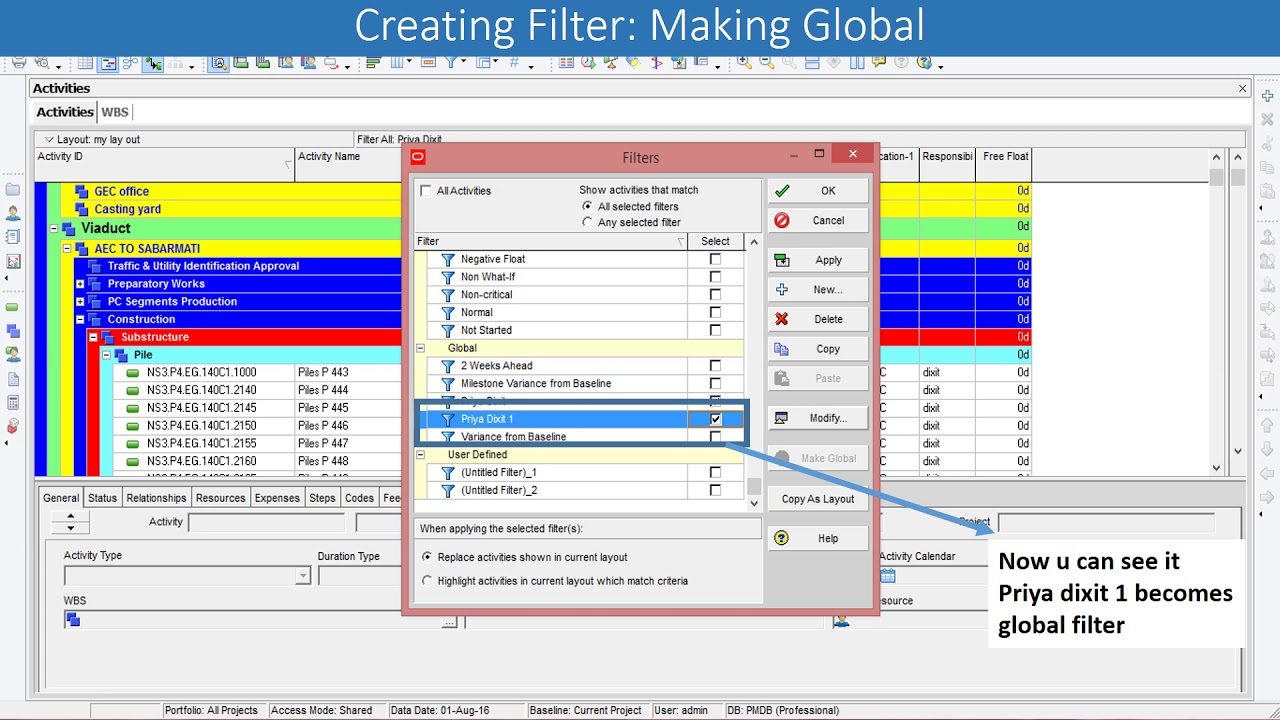1280x720 pixels.
Task: Open the Relationships details tab
Action: click(x=156, y=498)
